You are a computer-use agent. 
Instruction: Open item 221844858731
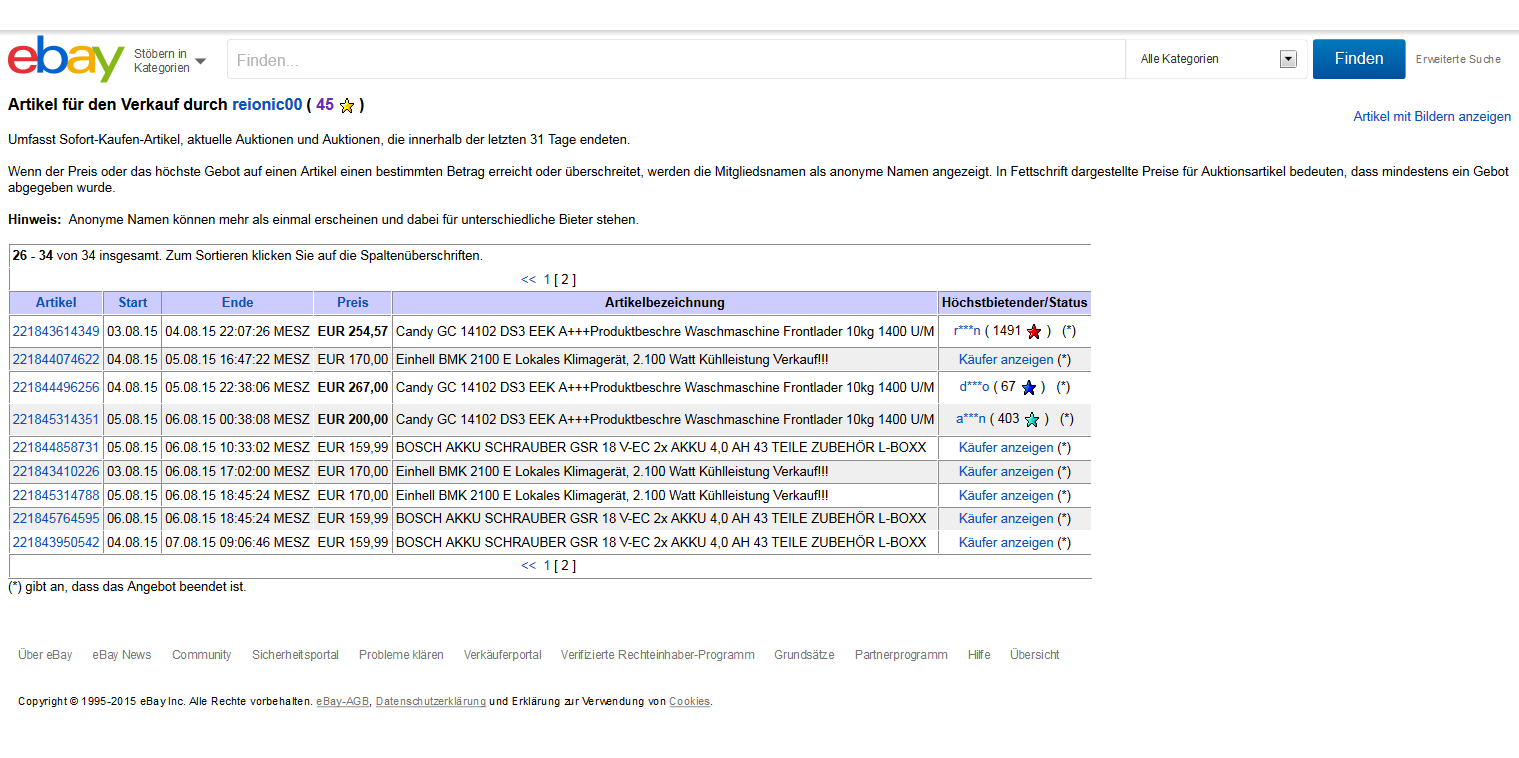[x=56, y=447]
